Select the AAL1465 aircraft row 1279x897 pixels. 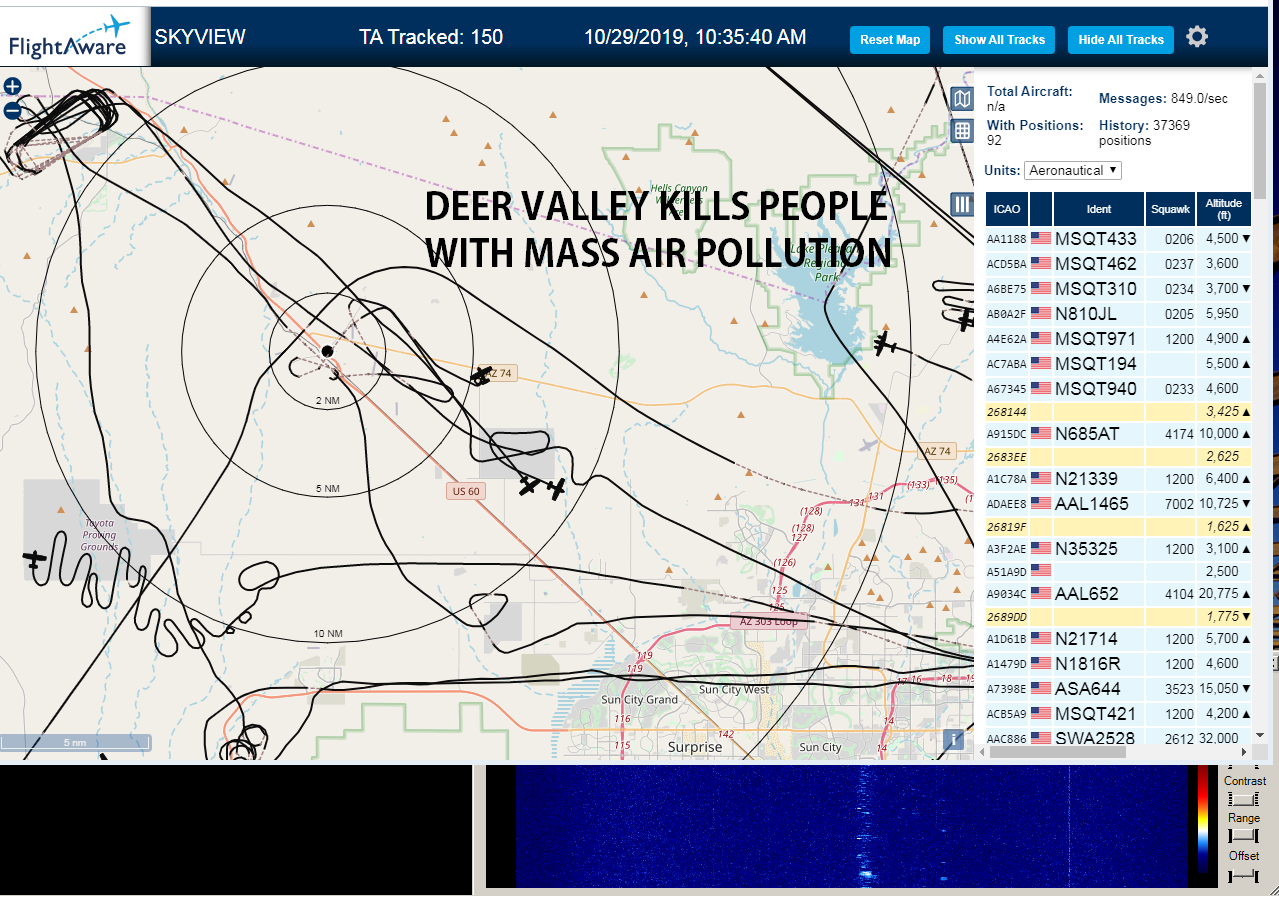tap(1119, 504)
